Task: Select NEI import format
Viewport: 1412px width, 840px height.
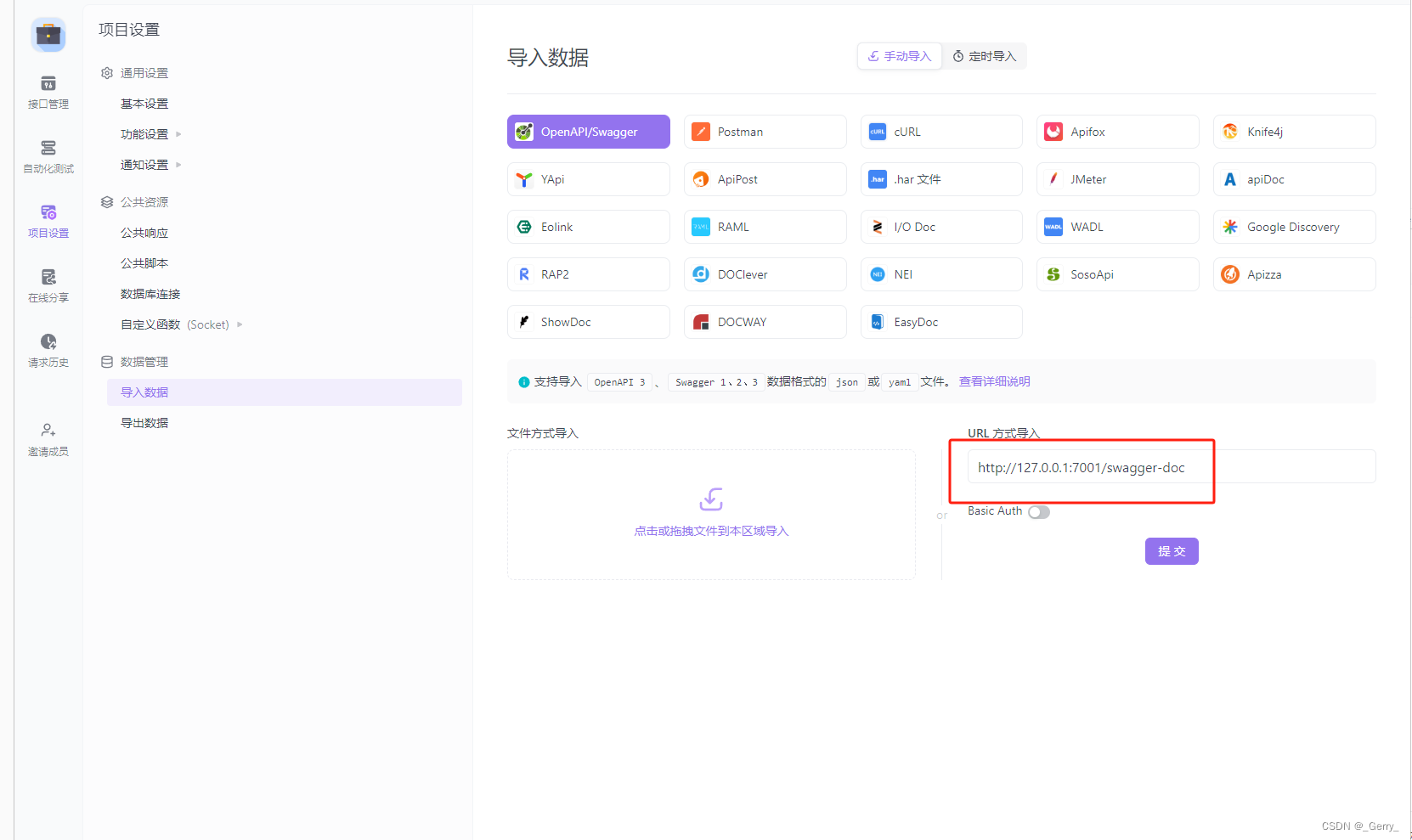Action: click(941, 274)
